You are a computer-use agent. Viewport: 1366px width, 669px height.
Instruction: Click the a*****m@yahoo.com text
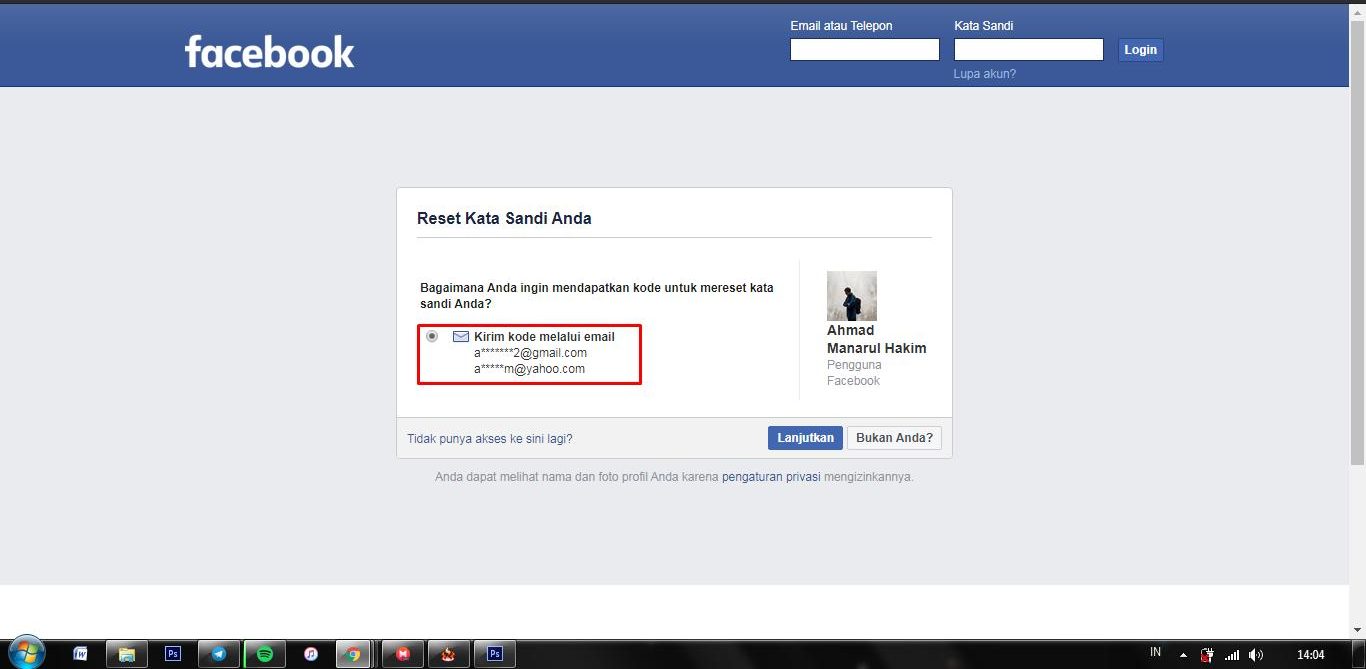tap(529, 369)
